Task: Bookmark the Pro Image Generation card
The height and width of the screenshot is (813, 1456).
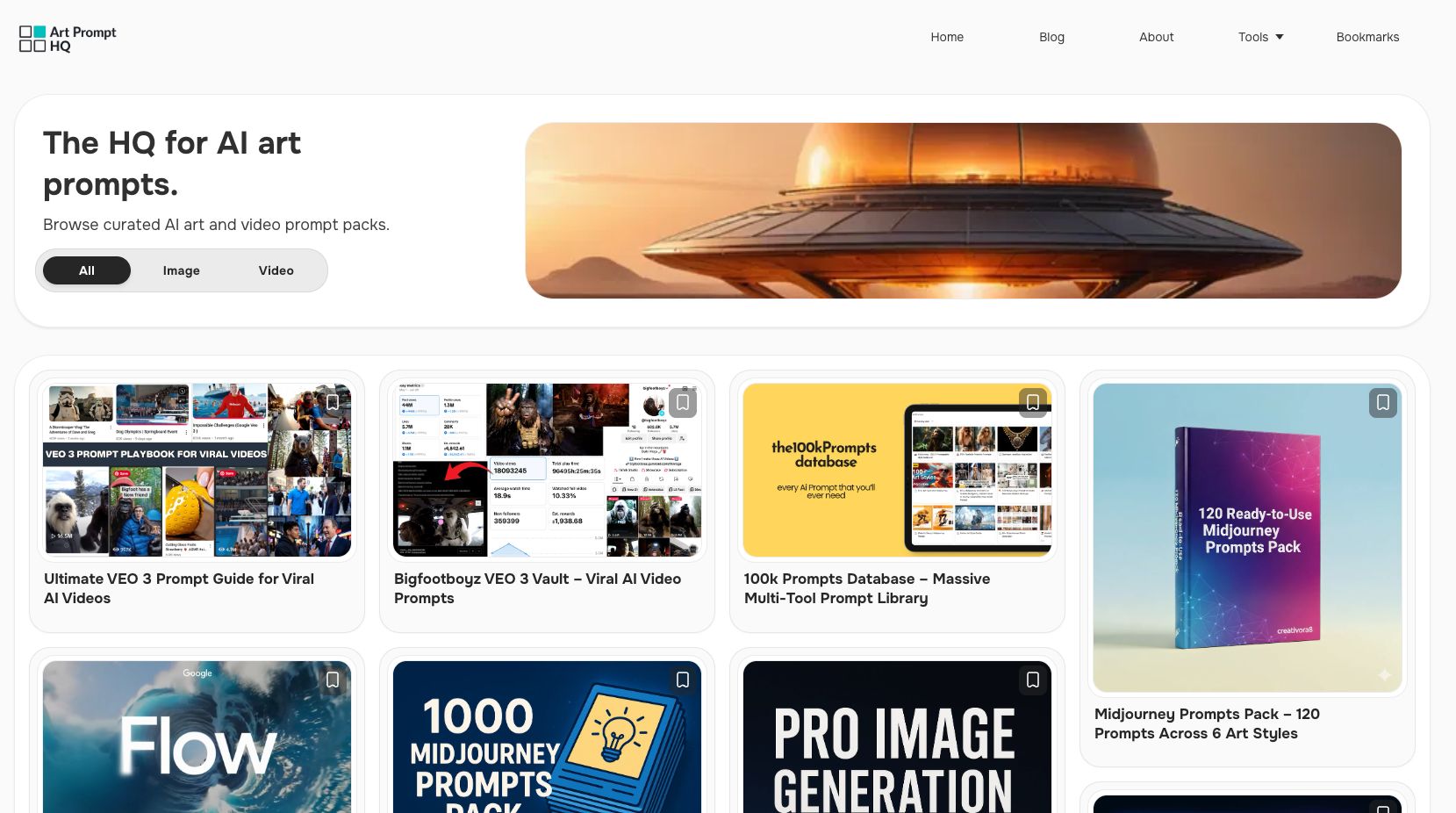Action: click(1033, 680)
